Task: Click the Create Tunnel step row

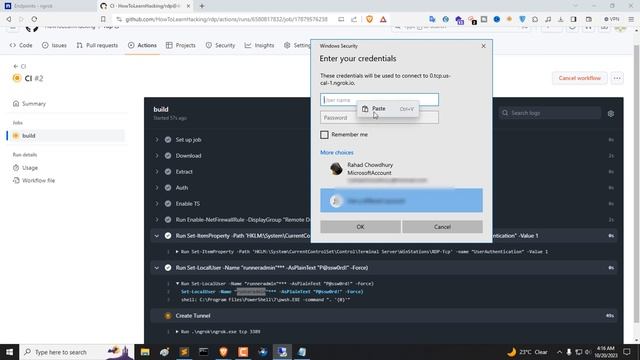Action: point(384,316)
